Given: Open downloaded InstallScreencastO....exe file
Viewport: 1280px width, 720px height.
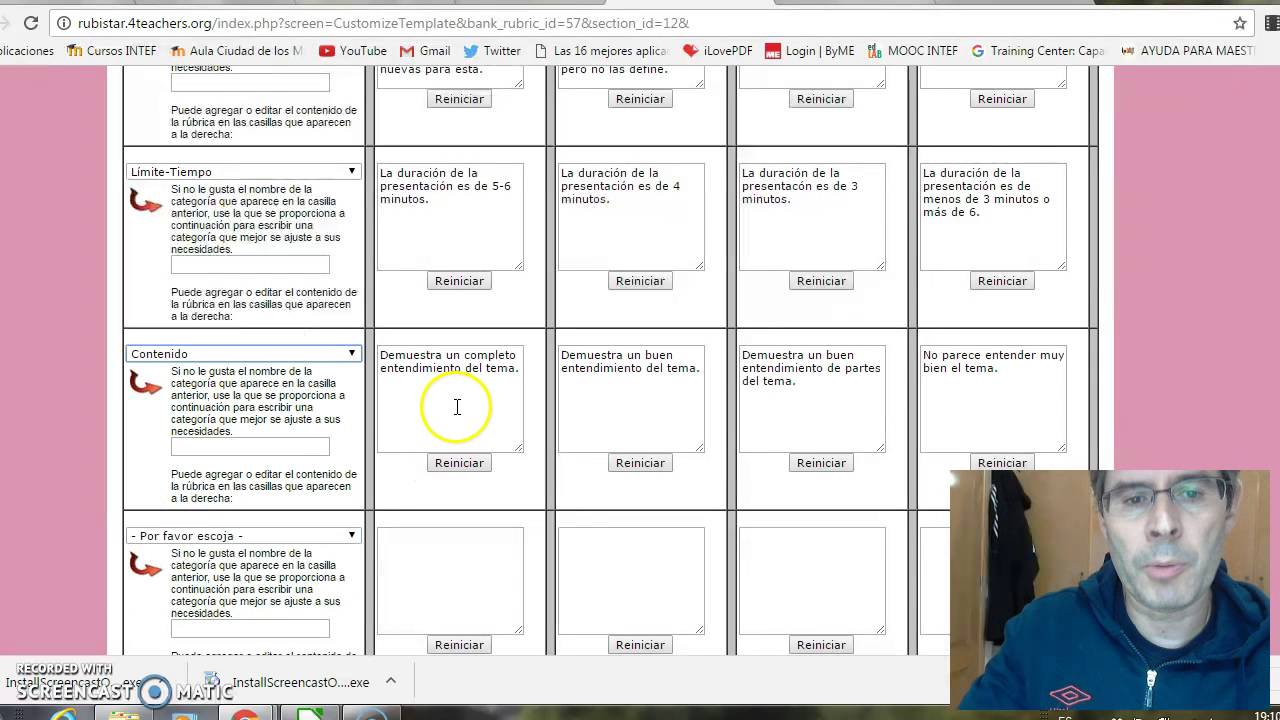Looking at the screenshot, I should click(286, 682).
